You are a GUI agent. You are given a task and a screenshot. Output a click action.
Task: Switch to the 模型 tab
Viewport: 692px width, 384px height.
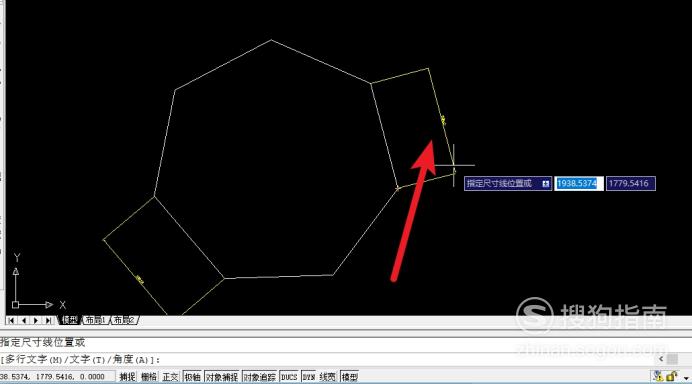[x=70, y=320]
